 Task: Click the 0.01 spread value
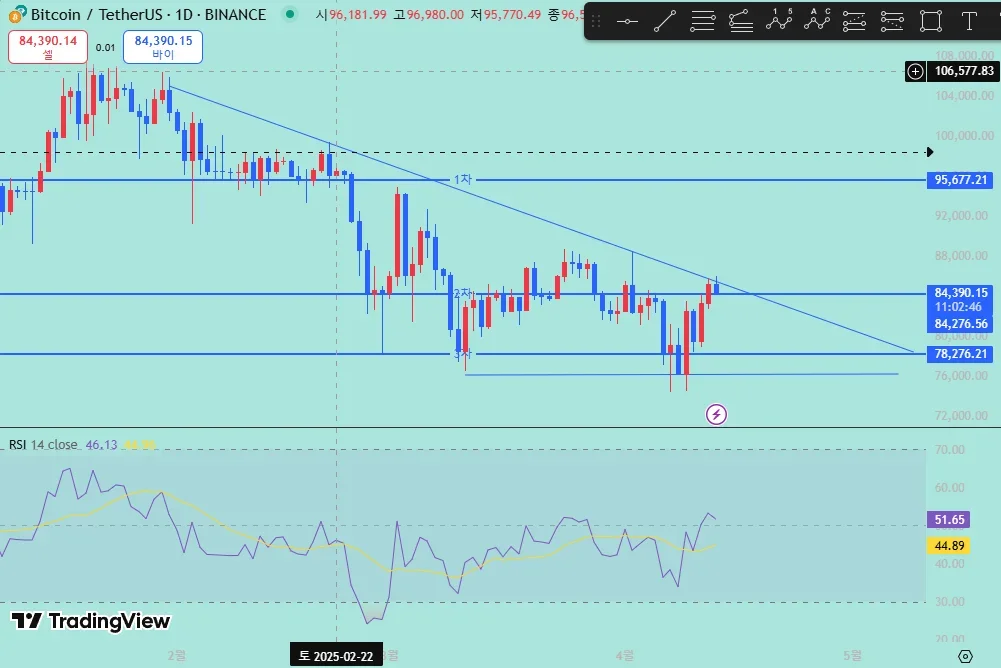pos(105,47)
